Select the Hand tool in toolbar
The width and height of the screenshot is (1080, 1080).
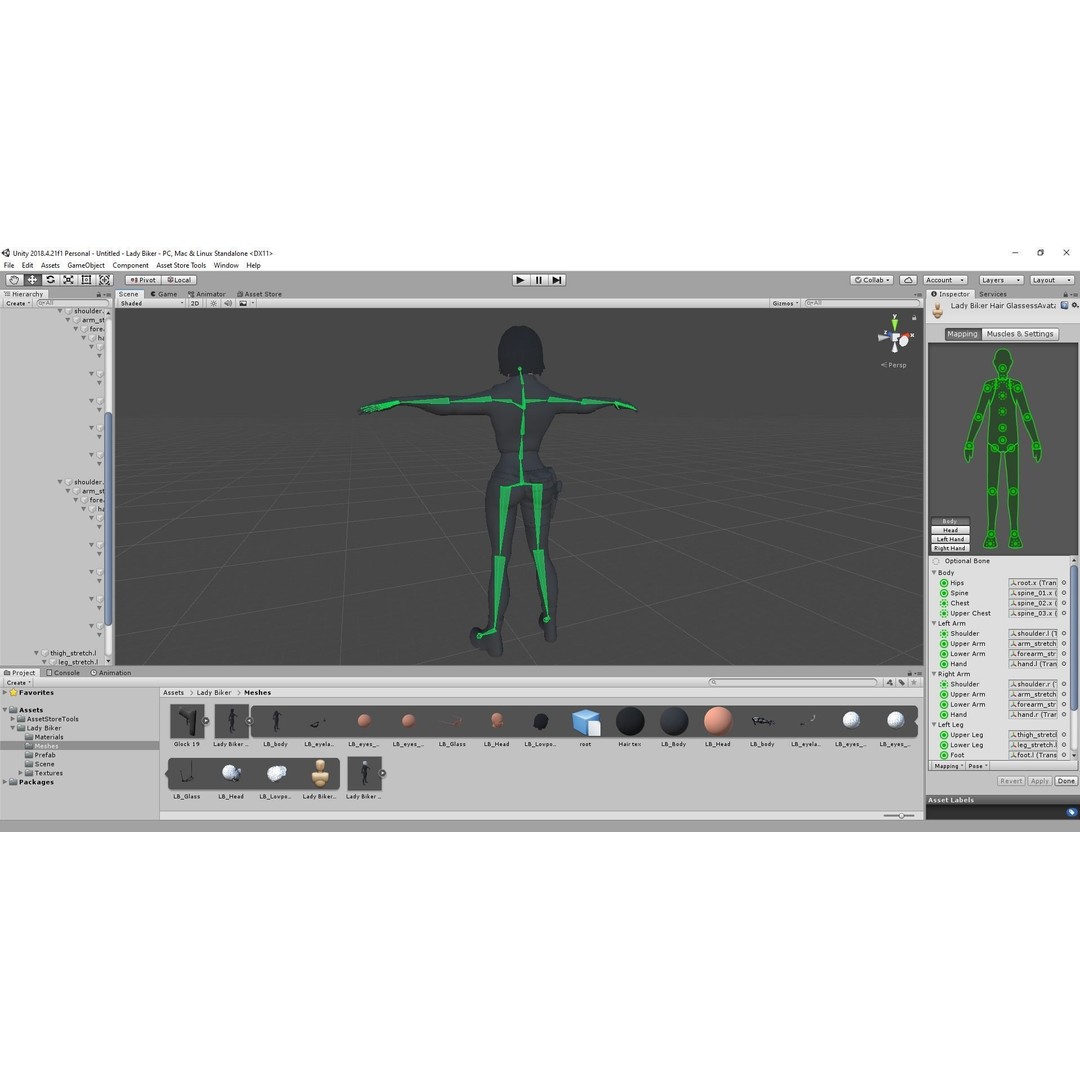click(x=14, y=280)
